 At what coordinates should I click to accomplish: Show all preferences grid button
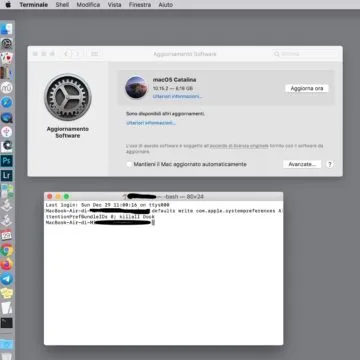95,54
